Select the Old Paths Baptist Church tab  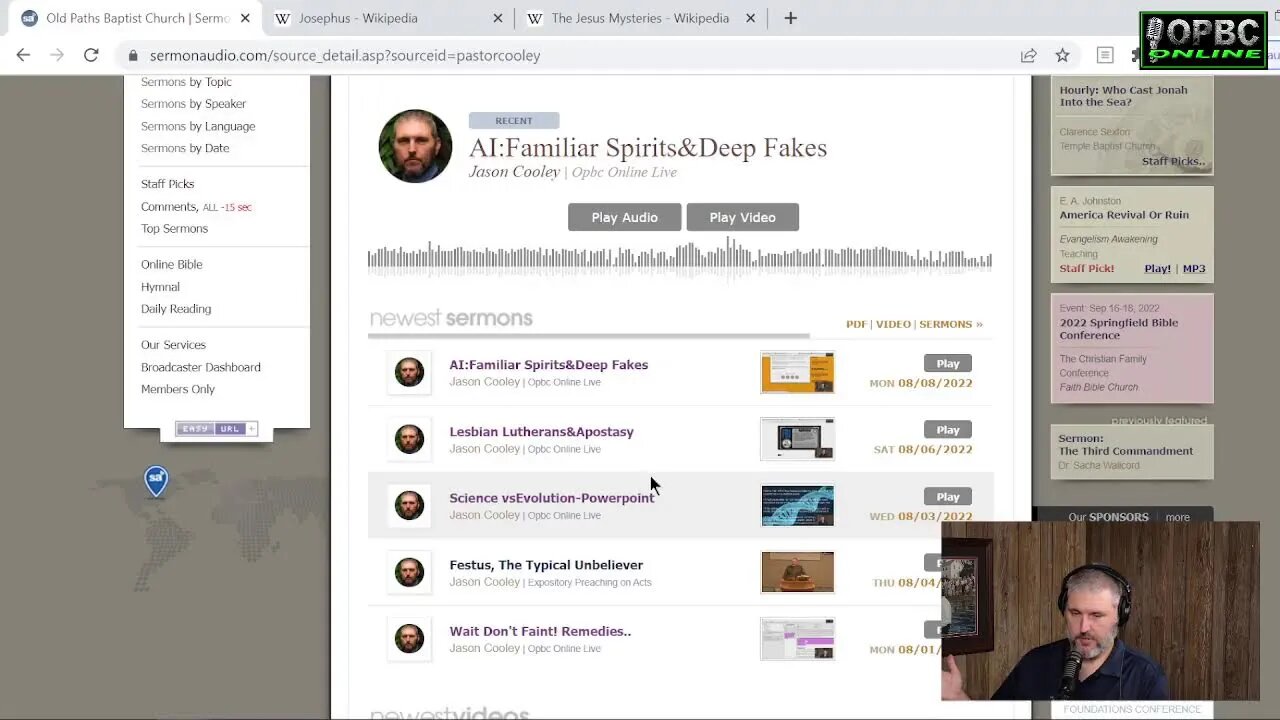click(135, 18)
